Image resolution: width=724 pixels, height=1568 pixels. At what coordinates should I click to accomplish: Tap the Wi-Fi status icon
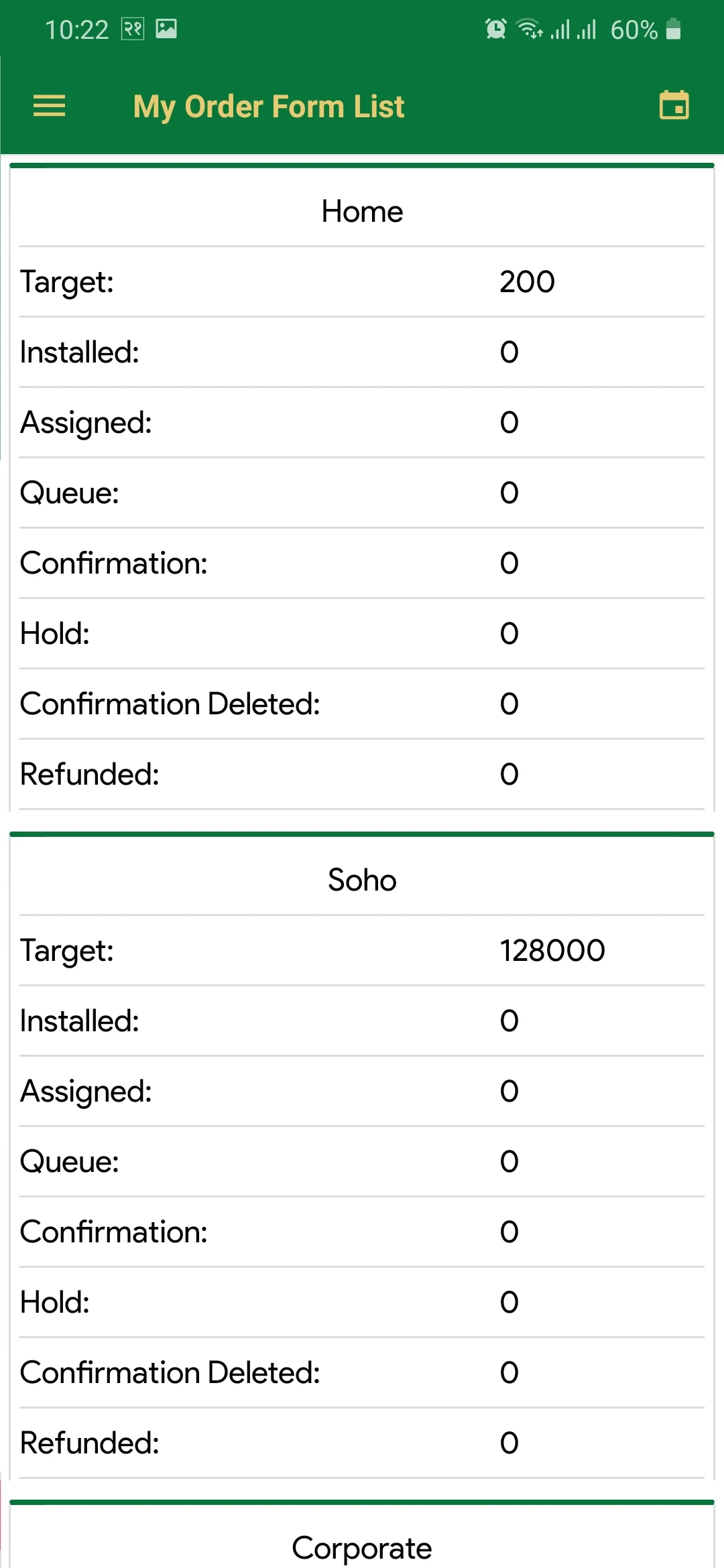coord(530,29)
